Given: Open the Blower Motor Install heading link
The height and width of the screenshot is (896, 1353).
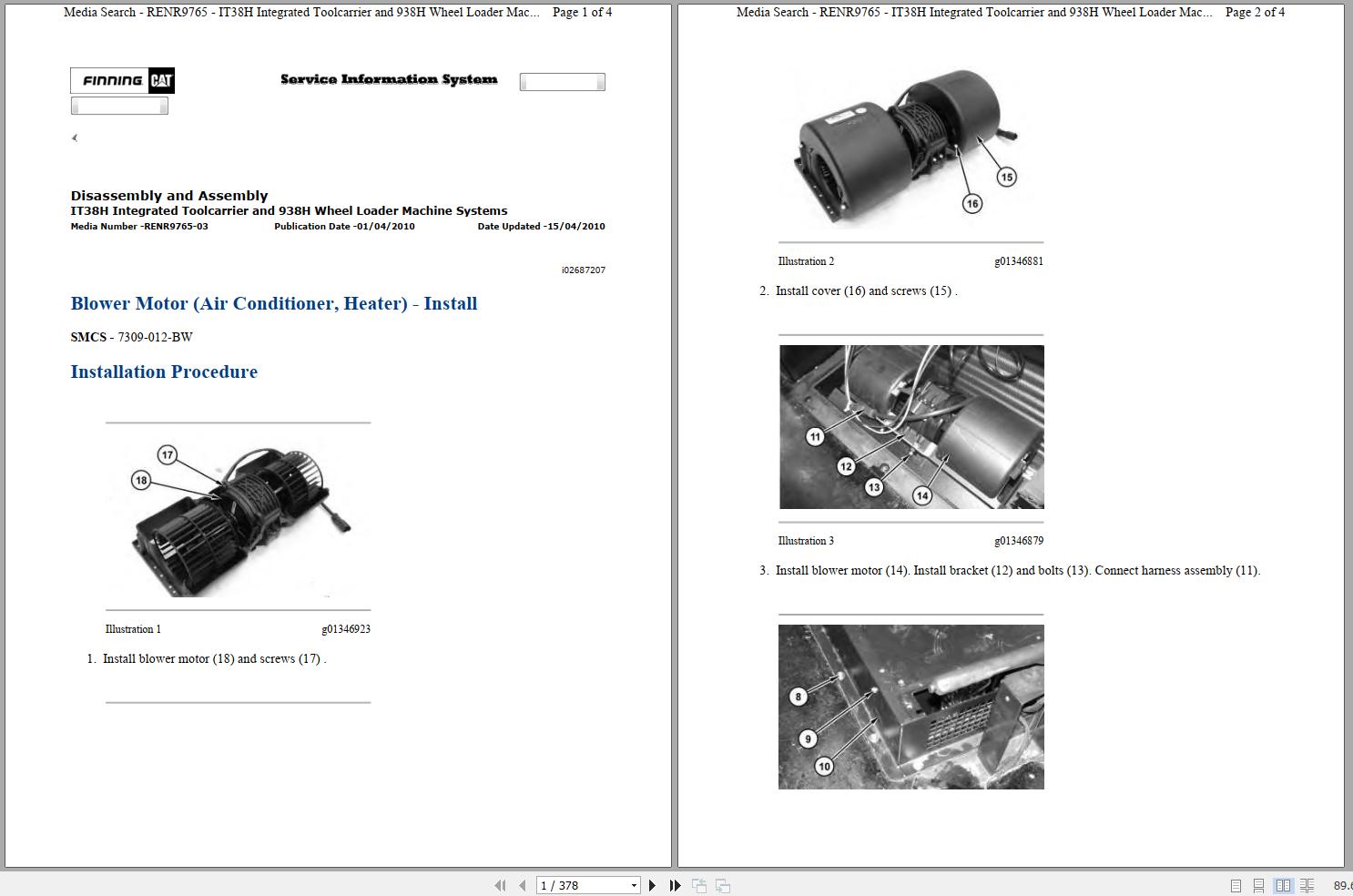Looking at the screenshot, I should (274, 303).
